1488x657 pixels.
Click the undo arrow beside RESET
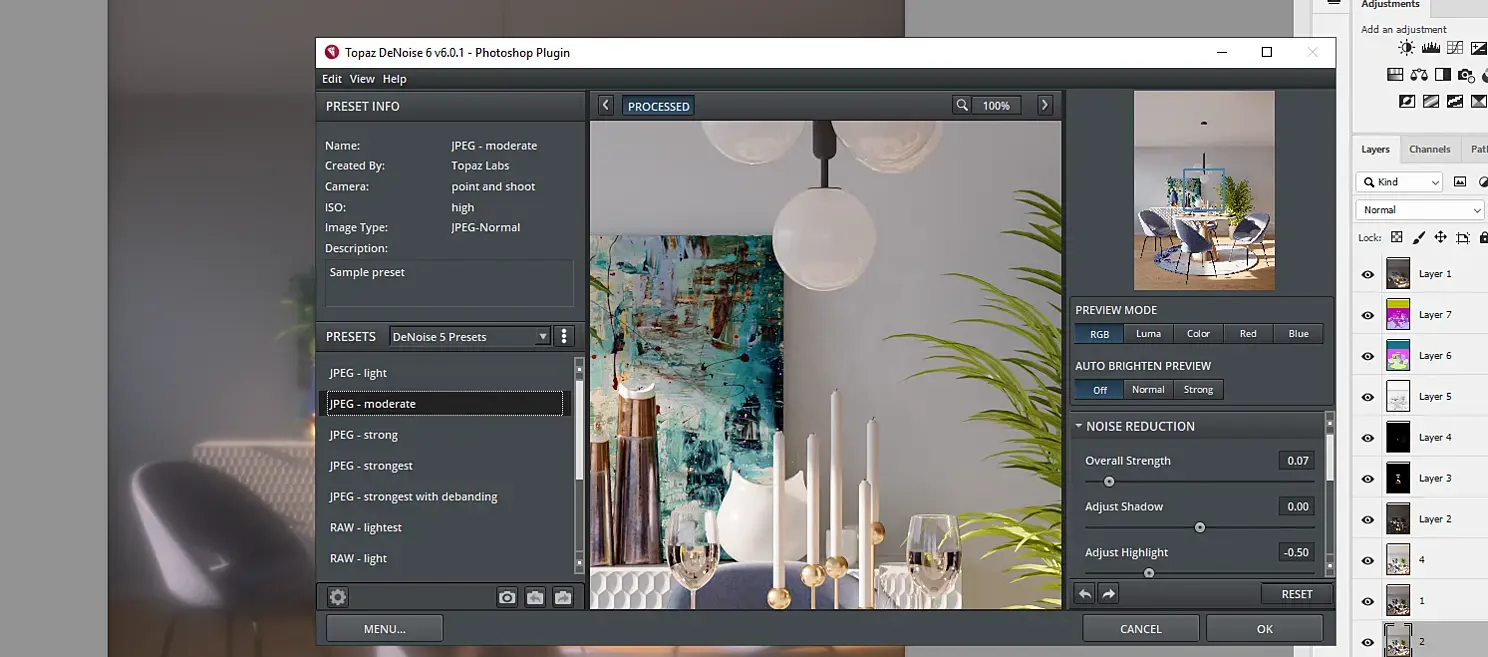(x=1085, y=594)
